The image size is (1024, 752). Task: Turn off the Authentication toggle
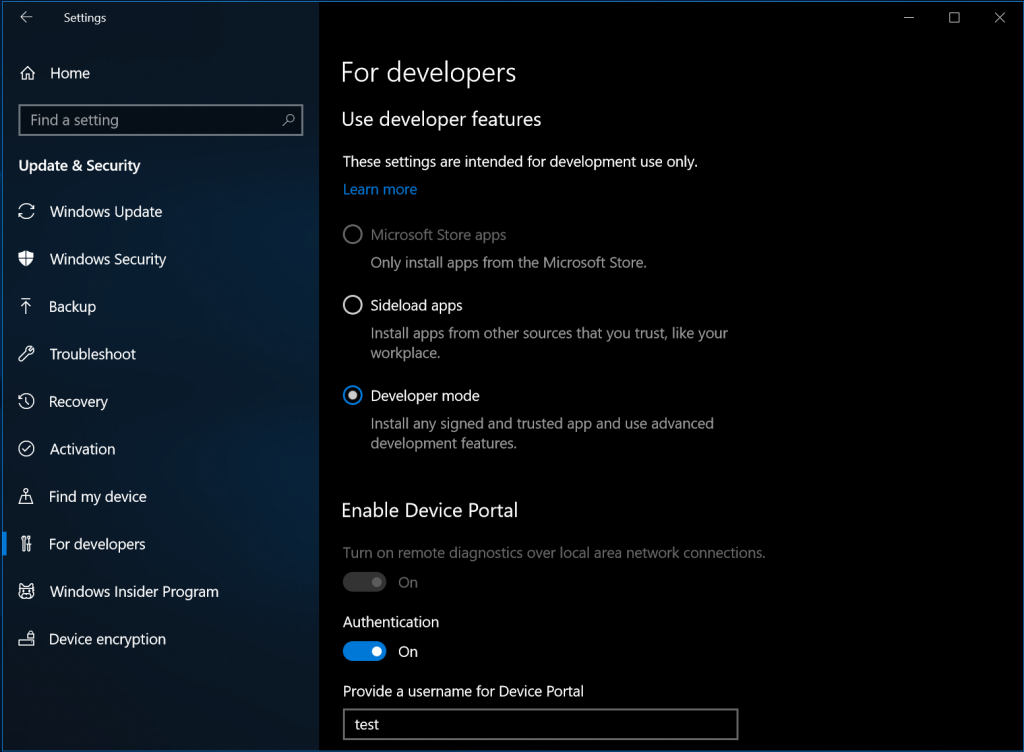coord(364,652)
